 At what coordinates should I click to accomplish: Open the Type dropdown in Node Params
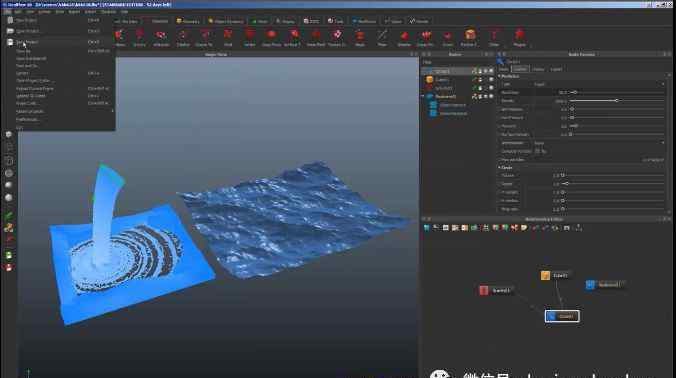(x=599, y=84)
